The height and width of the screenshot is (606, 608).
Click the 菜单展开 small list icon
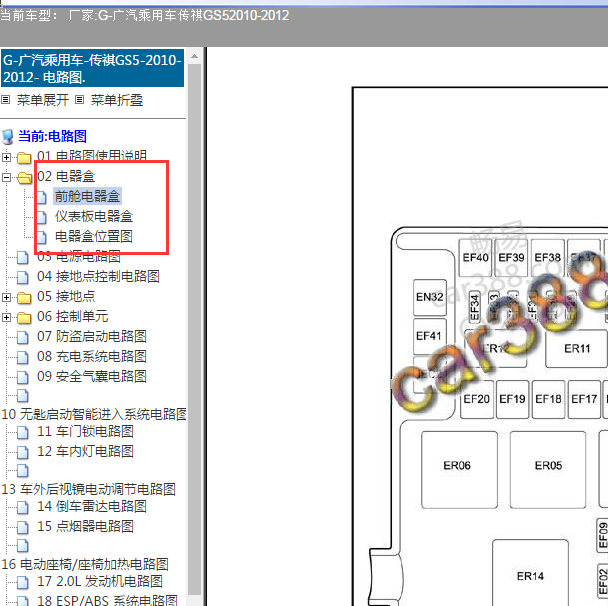click(x=5, y=100)
